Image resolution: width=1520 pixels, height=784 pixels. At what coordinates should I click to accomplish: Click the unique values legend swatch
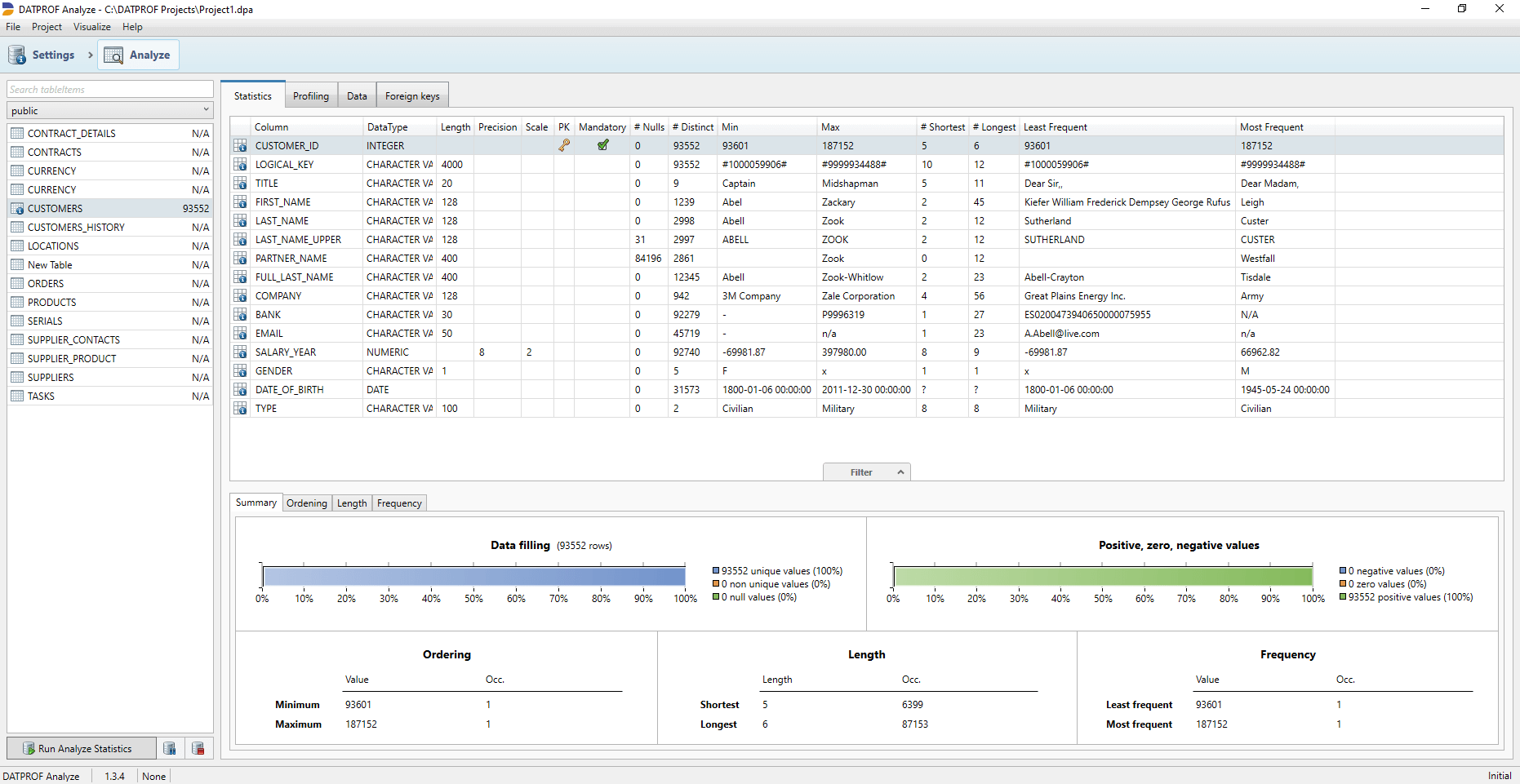[716, 571]
